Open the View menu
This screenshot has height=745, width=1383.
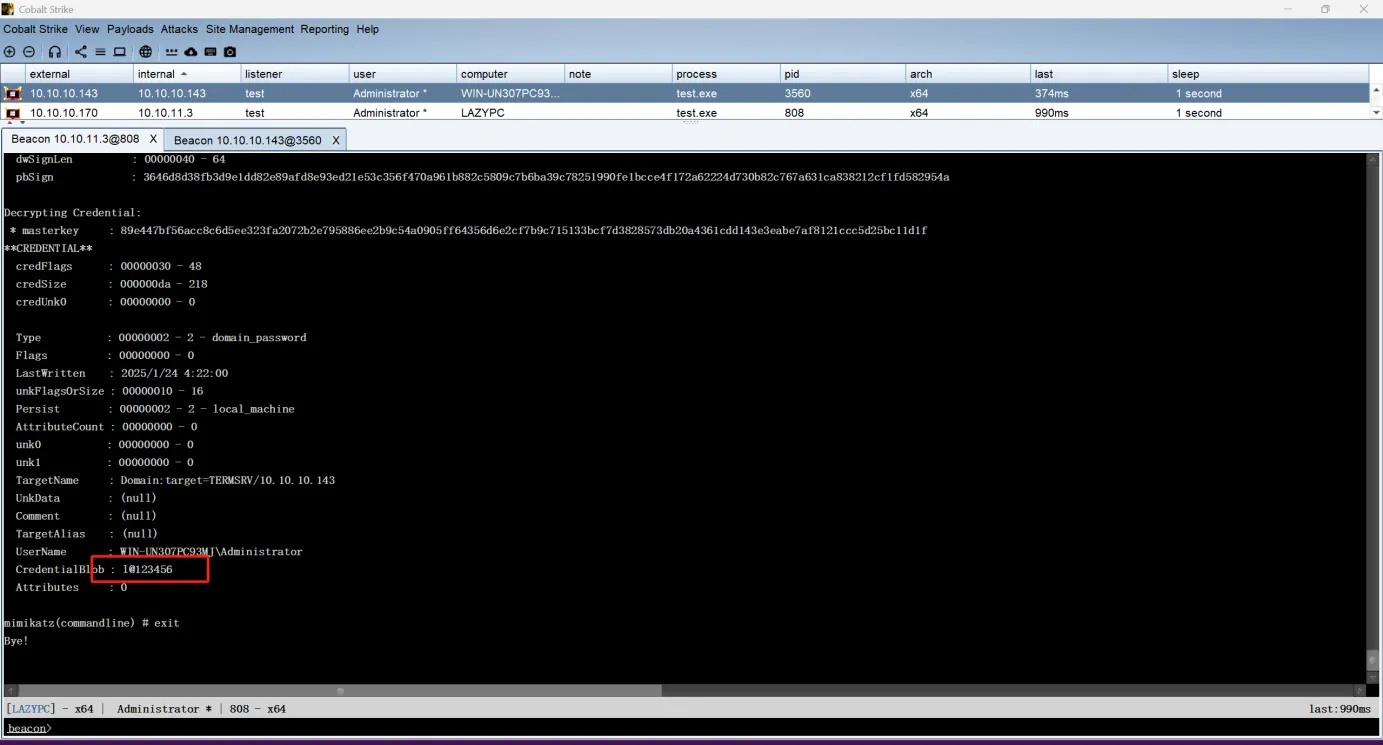tap(87, 29)
